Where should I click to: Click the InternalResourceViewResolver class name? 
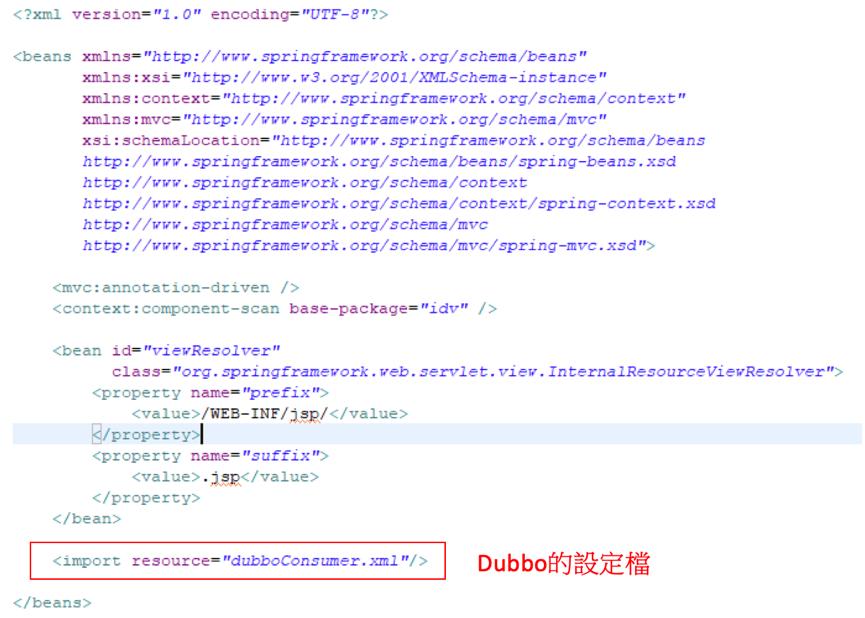click(686, 371)
